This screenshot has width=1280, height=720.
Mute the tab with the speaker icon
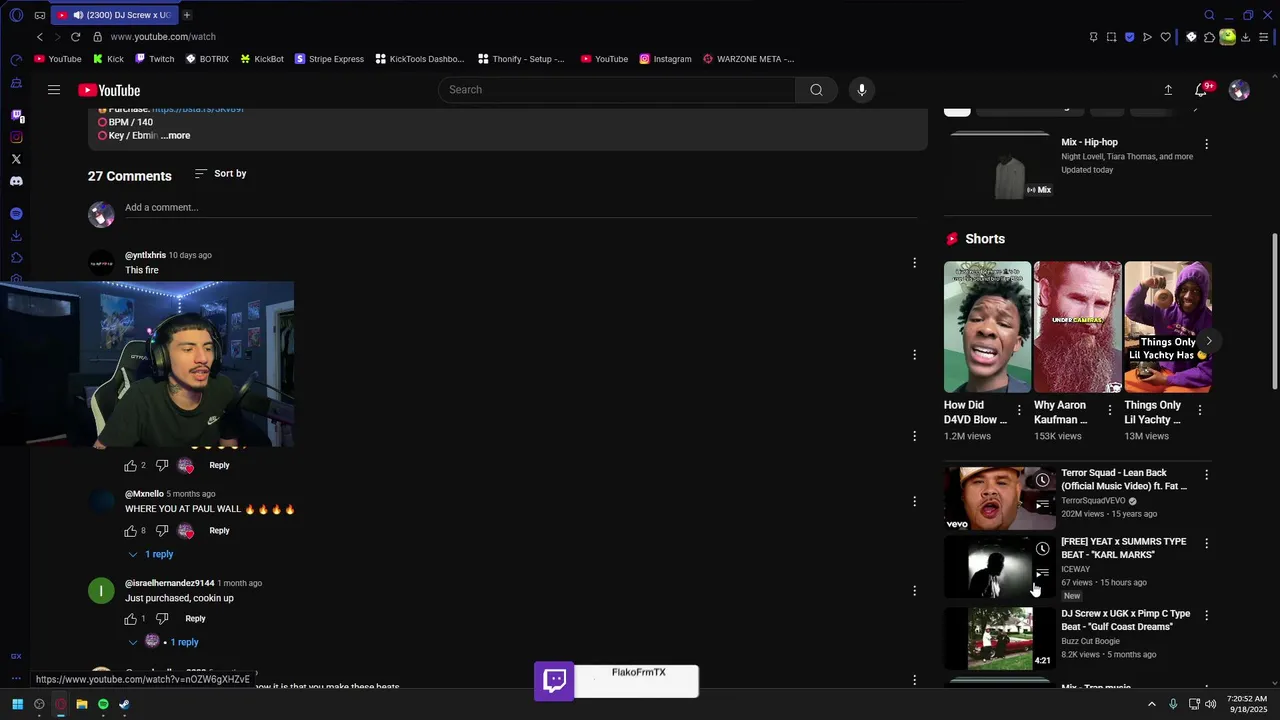[x=77, y=15]
